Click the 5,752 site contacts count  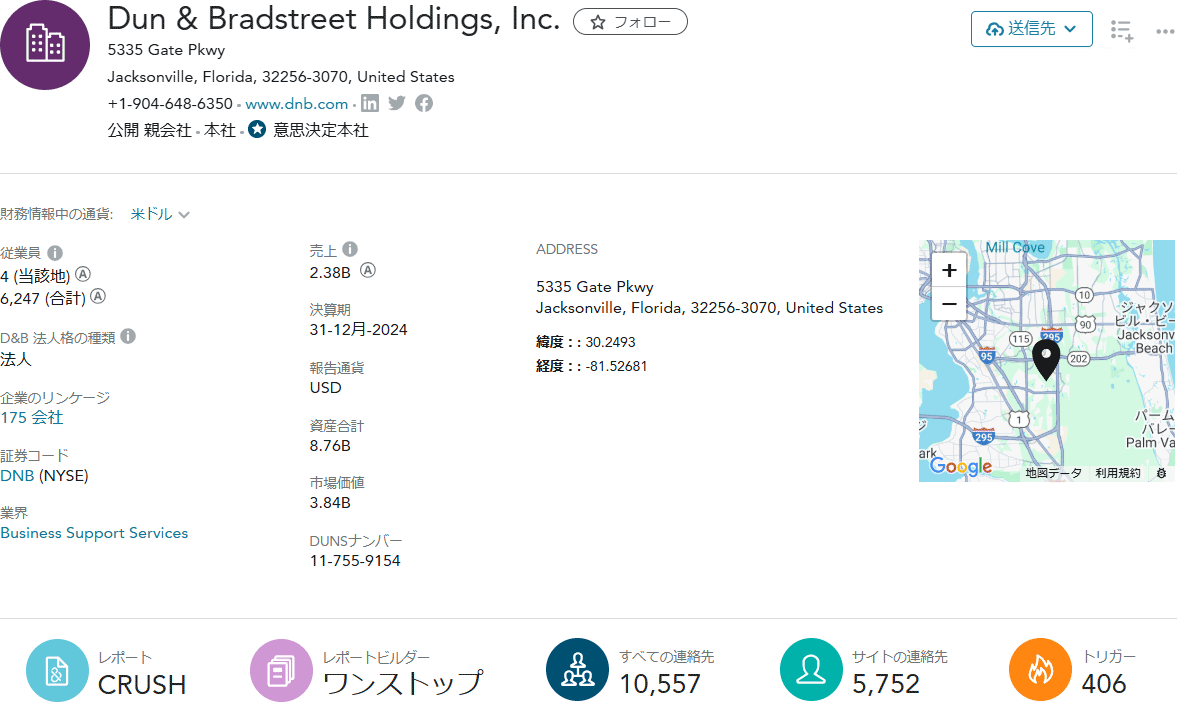pyautogui.click(x=886, y=683)
